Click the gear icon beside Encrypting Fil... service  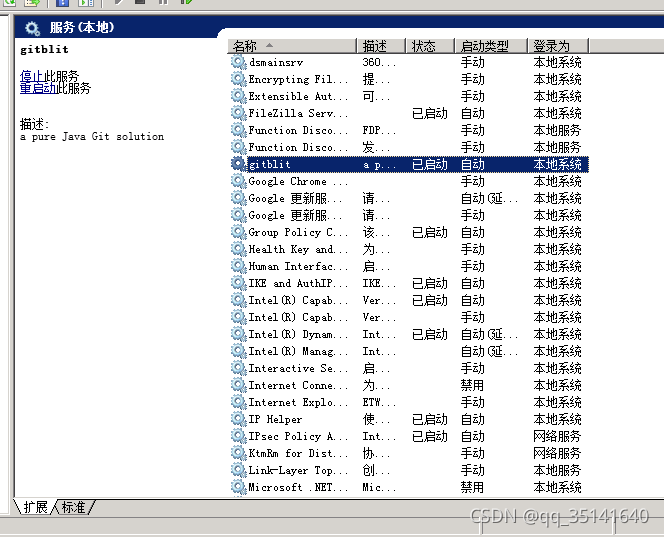coord(238,79)
